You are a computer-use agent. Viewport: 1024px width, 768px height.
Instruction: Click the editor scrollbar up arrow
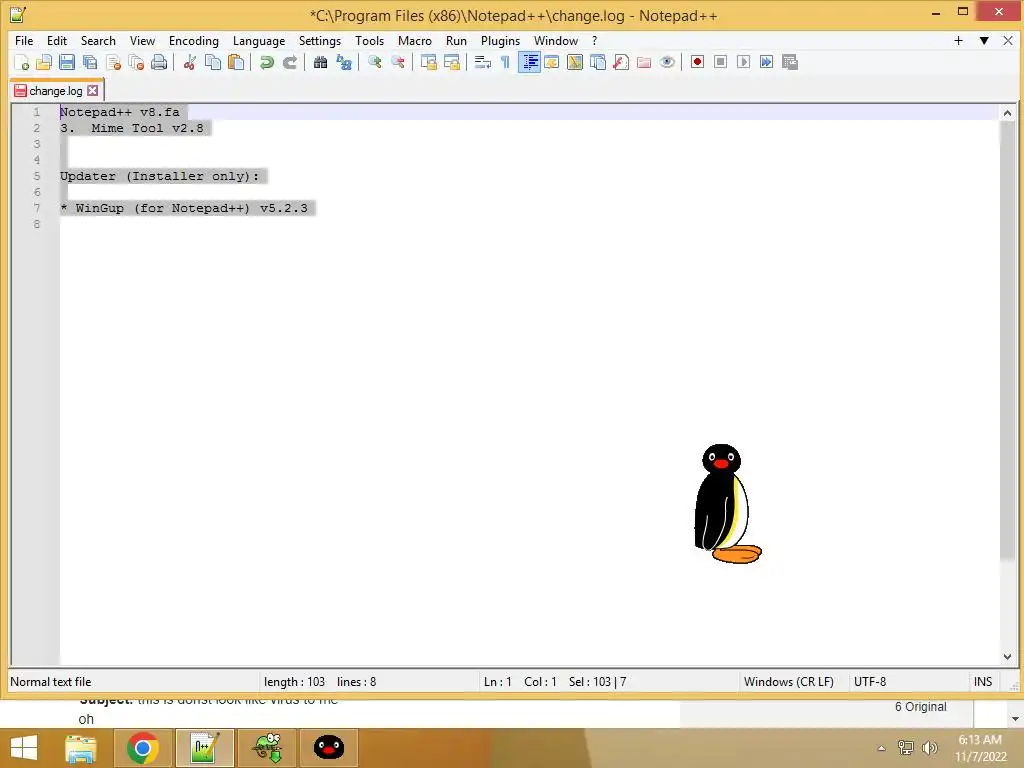pyautogui.click(x=1007, y=113)
